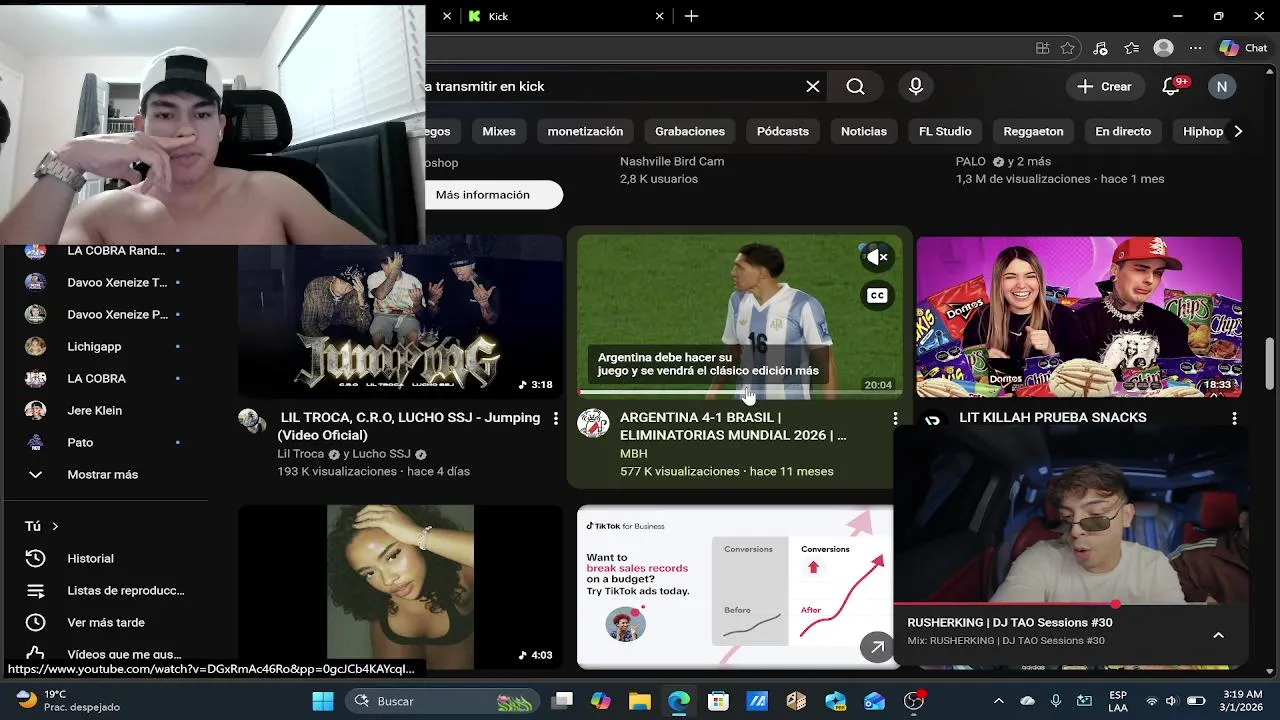Show more filter chips with right arrow
The image size is (1280, 720).
coord(1238,131)
